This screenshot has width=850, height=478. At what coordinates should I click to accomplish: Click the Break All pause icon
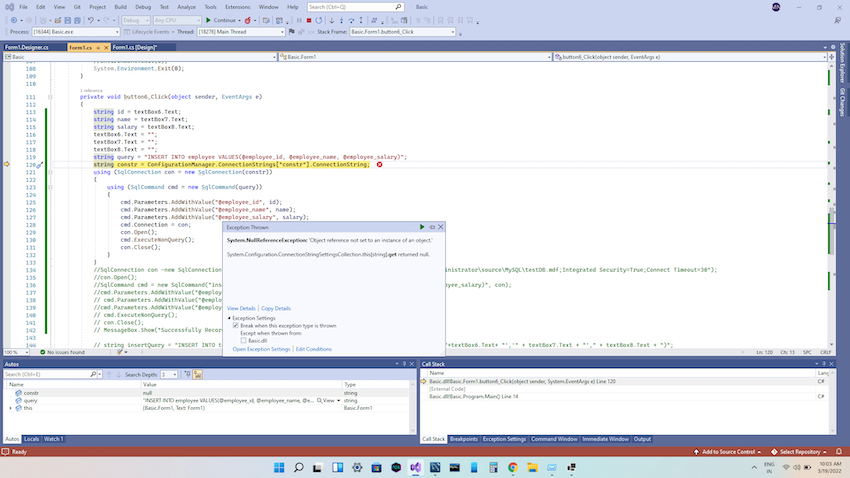pyautogui.click(x=299, y=20)
